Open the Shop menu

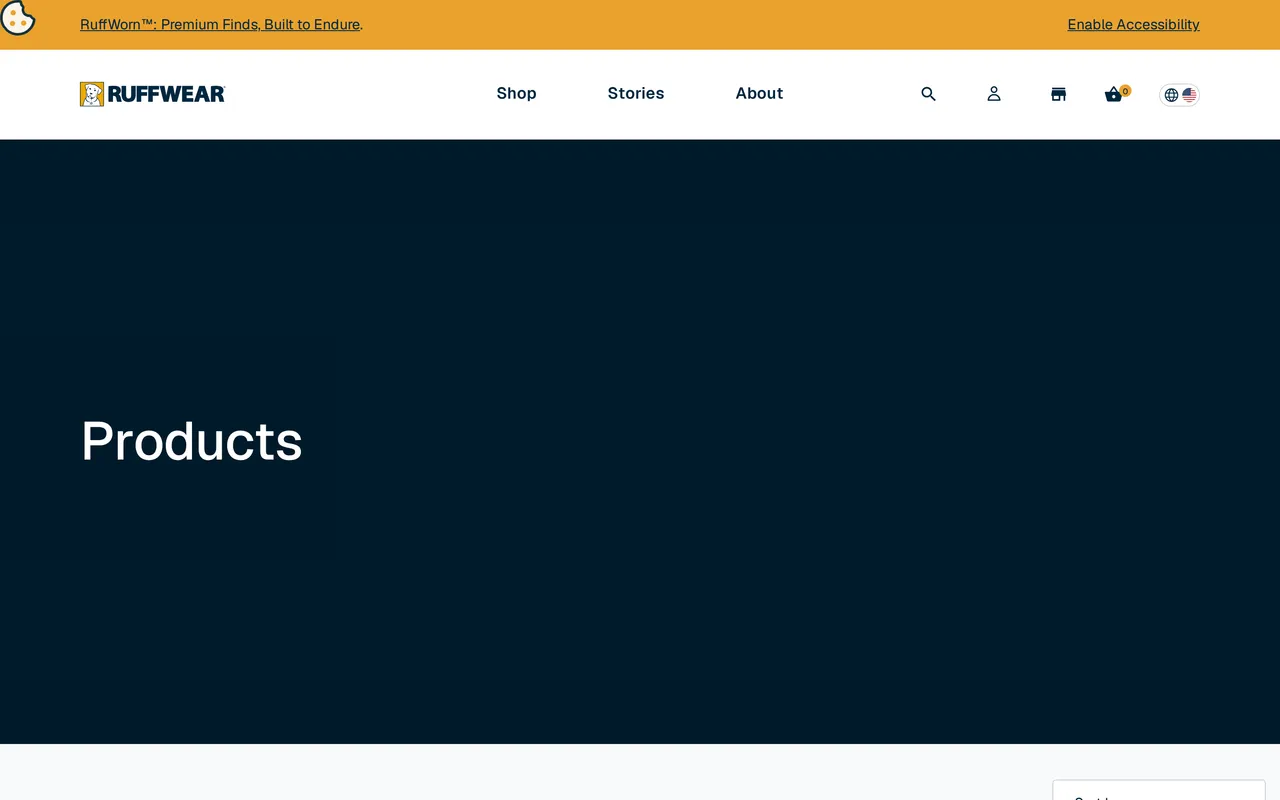pyautogui.click(x=517, y=93)
